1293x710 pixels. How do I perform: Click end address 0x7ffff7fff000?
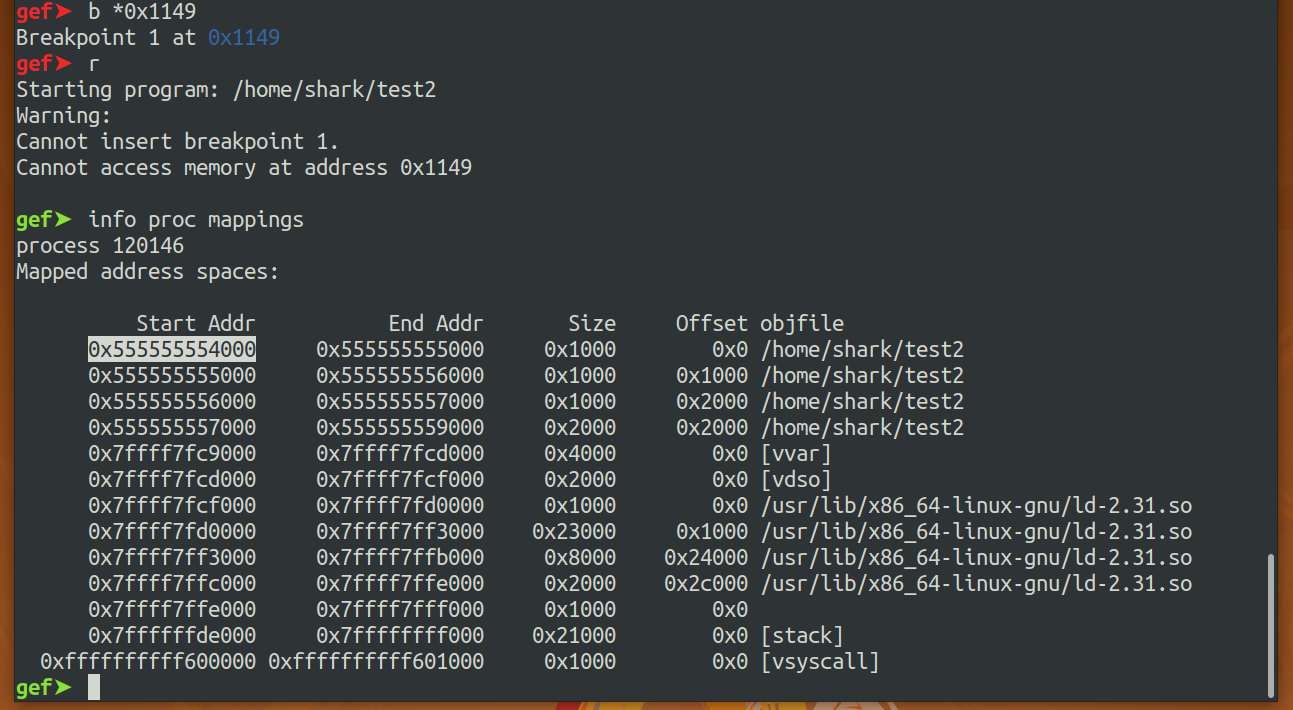400,610
